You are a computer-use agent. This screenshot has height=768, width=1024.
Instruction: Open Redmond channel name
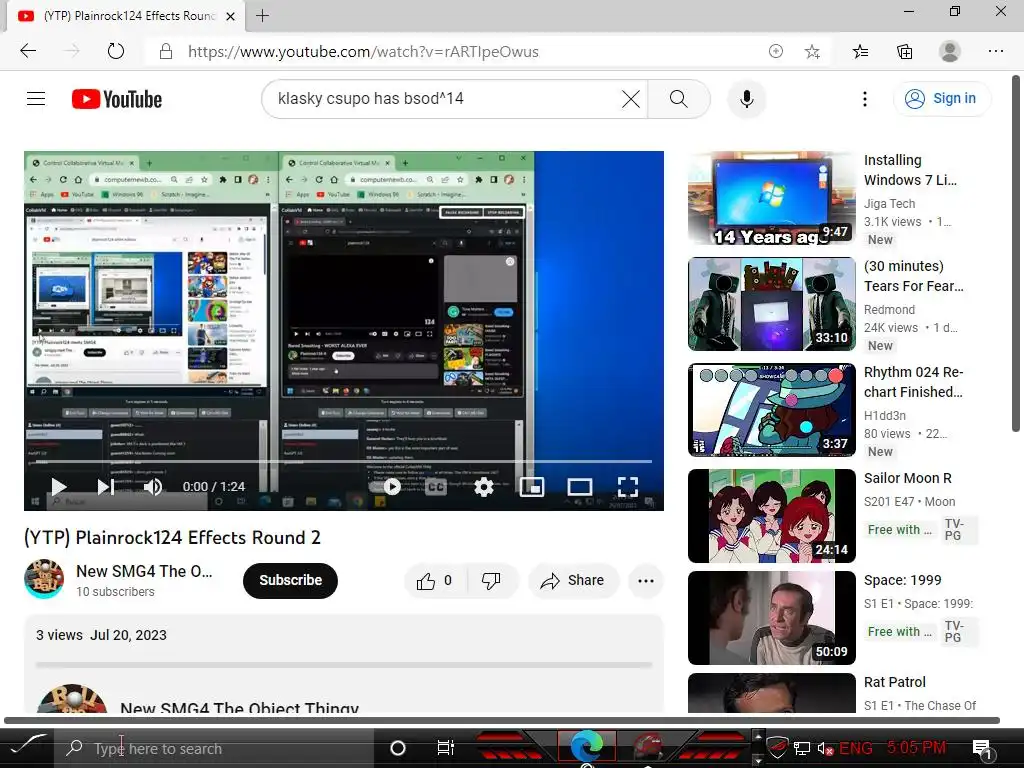889,310
